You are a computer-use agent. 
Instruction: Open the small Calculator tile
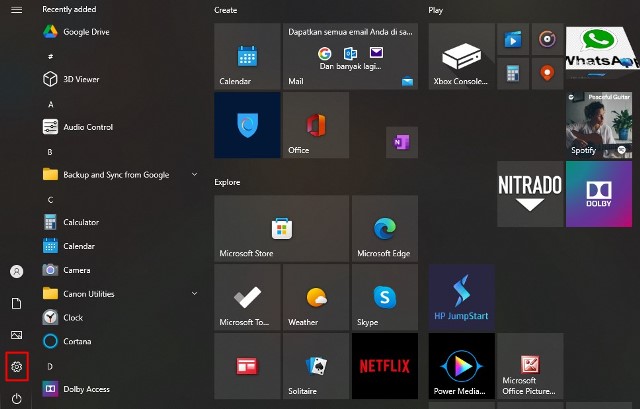513,73
